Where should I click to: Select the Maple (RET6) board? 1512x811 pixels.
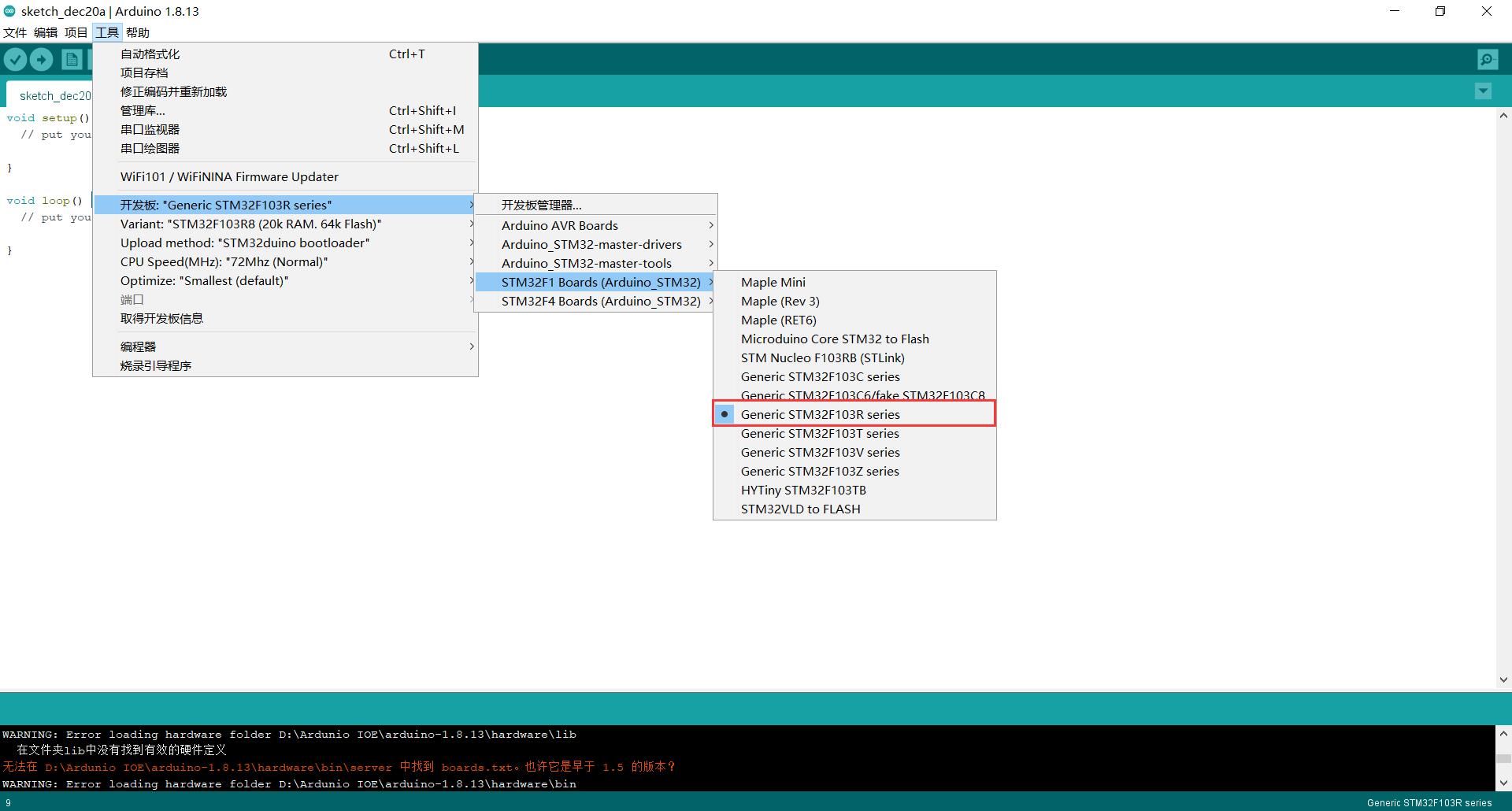(854, 320)
